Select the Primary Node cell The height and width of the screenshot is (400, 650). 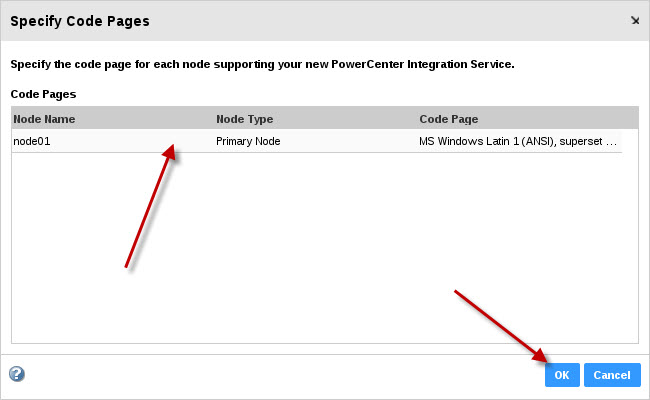point(248,141)
